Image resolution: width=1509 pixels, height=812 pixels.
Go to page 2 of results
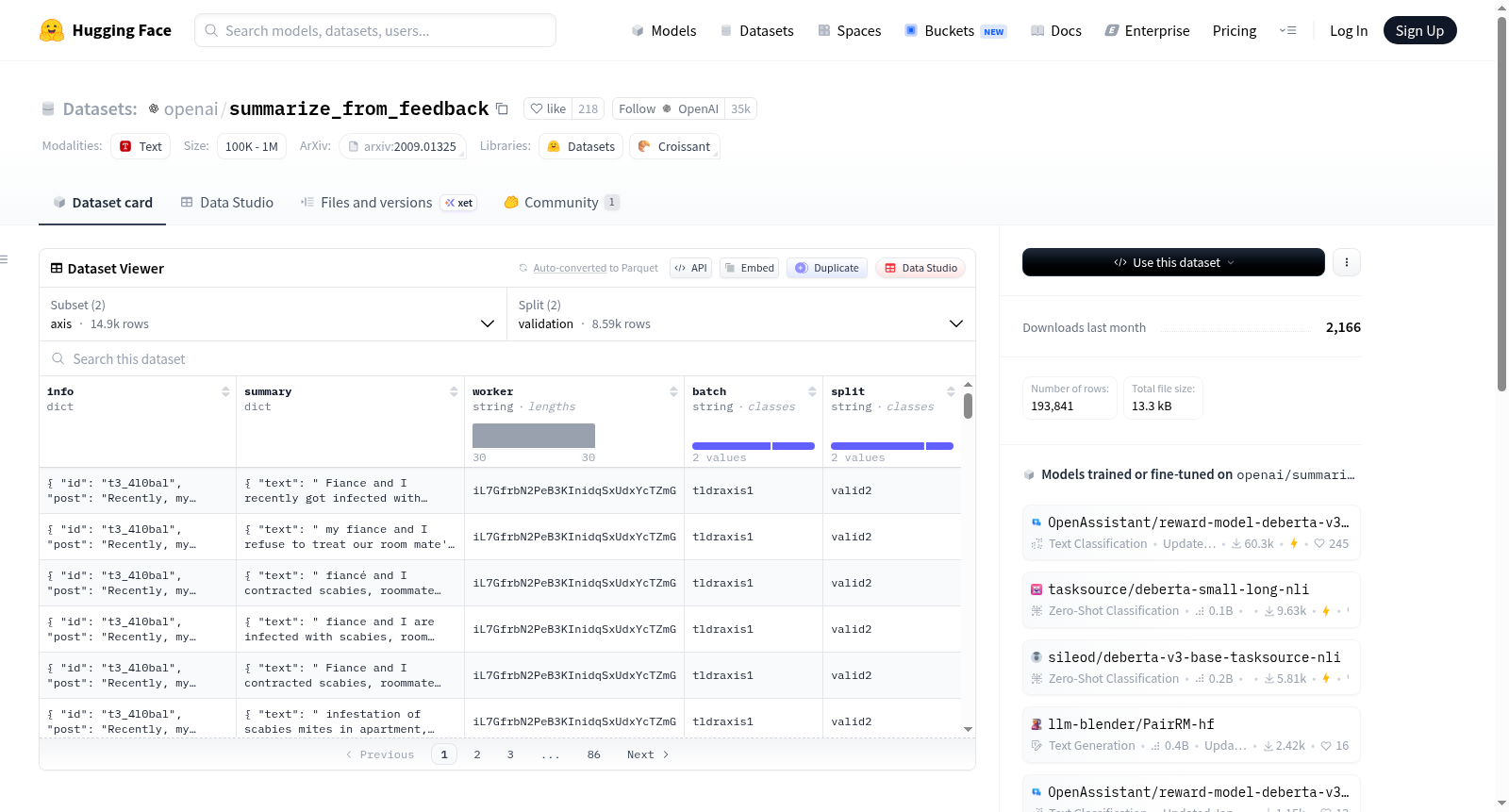(477, 754)
